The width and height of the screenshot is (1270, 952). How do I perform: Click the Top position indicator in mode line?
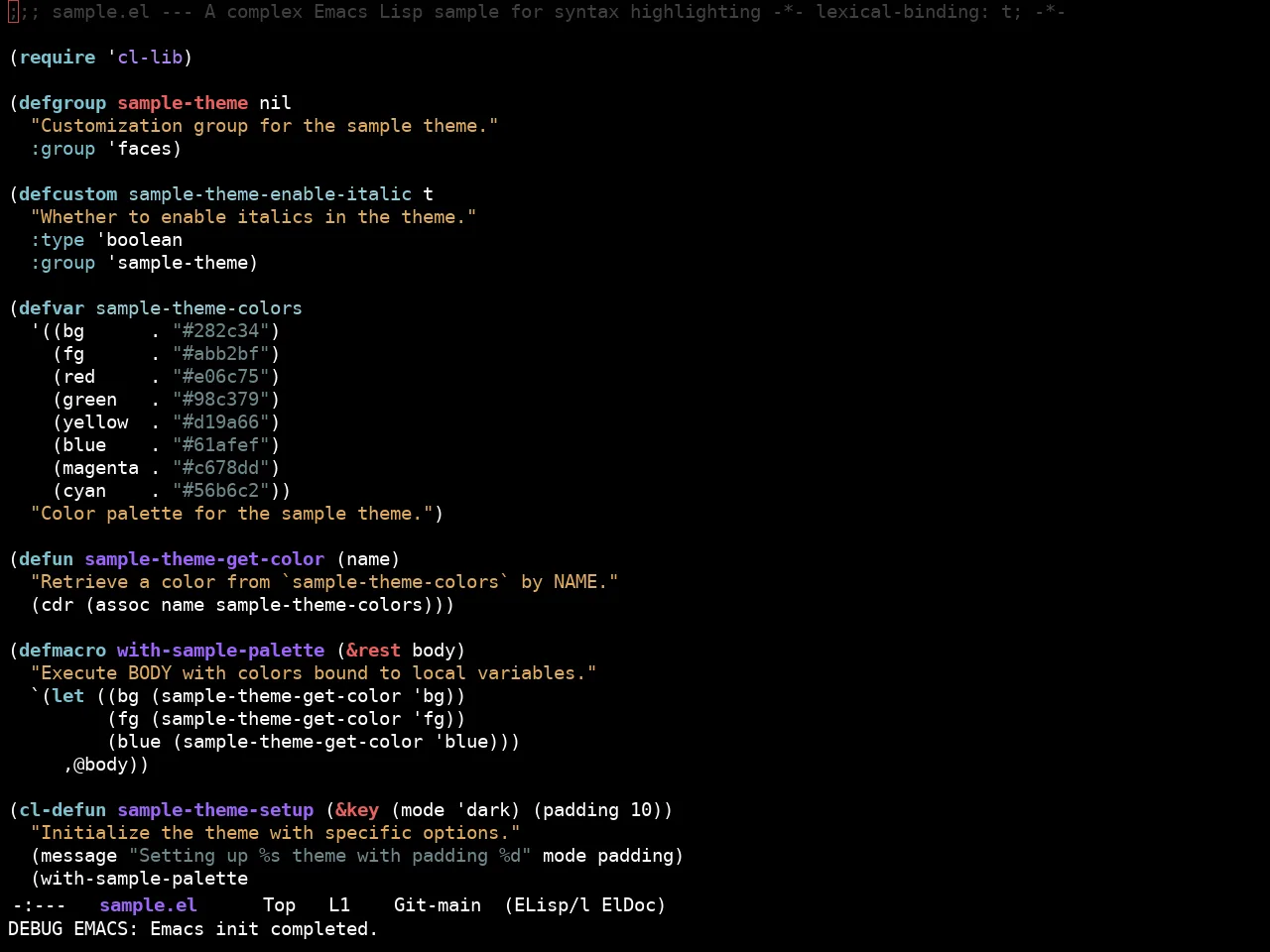coord(280,905)
